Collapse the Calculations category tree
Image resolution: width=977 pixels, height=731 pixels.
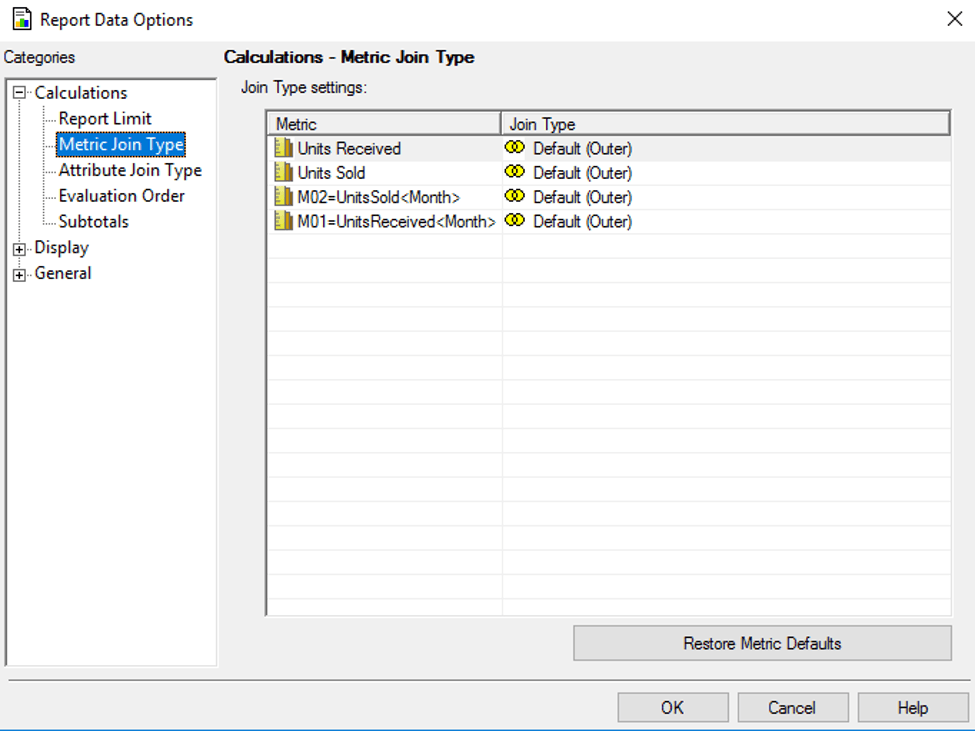click(x=20, y=93)
